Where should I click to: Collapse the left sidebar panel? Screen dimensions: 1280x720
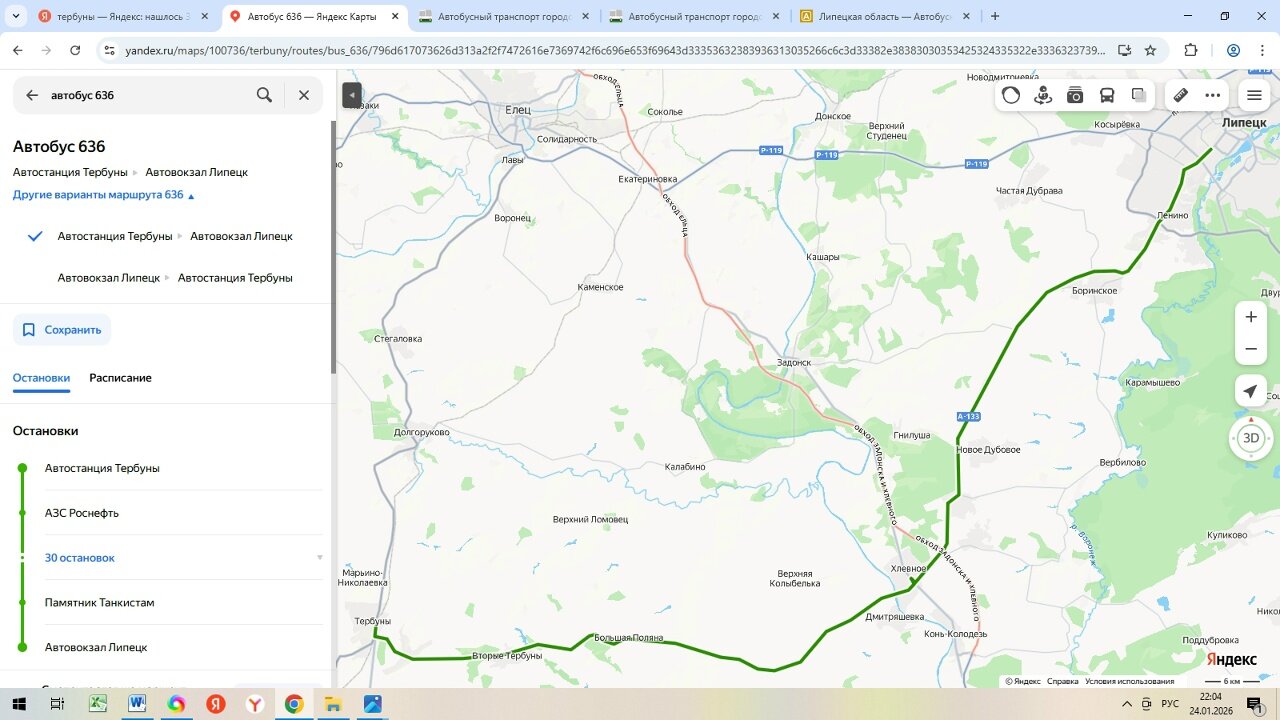click(351, 95)
